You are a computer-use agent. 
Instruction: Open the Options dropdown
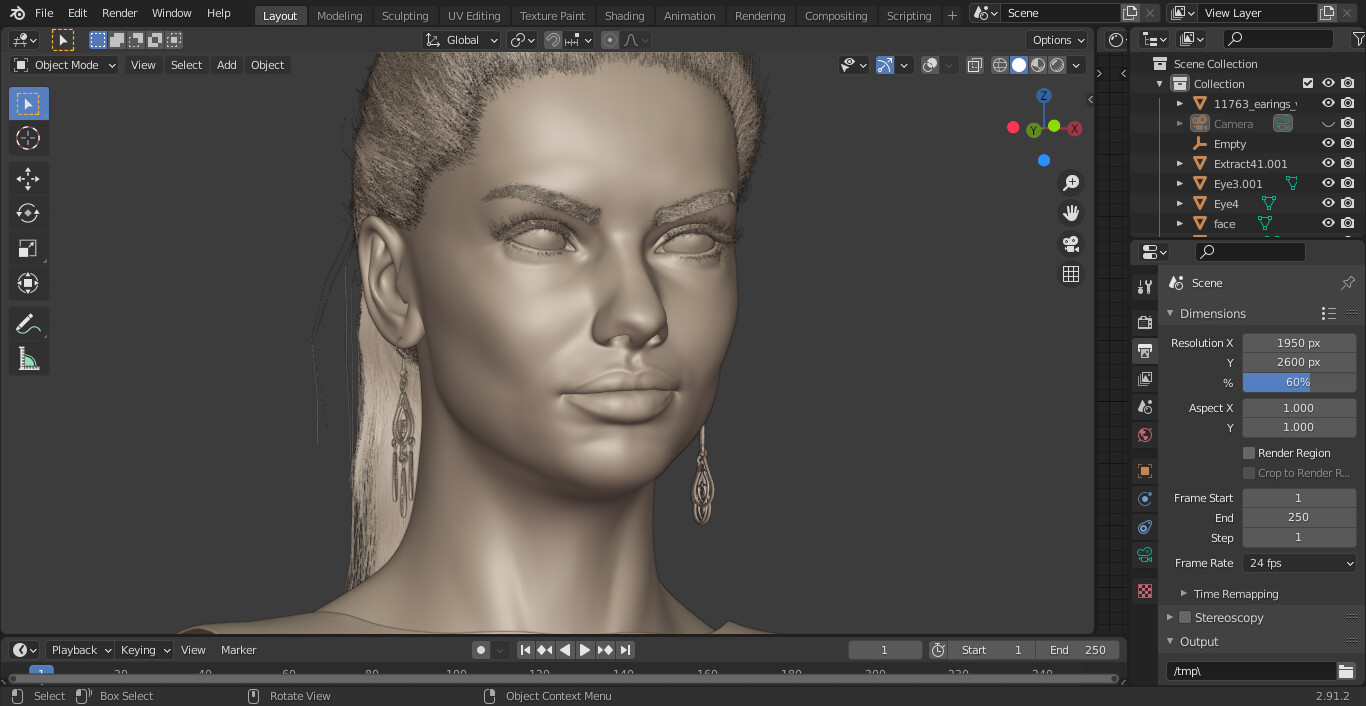(x=1057, y=40)
